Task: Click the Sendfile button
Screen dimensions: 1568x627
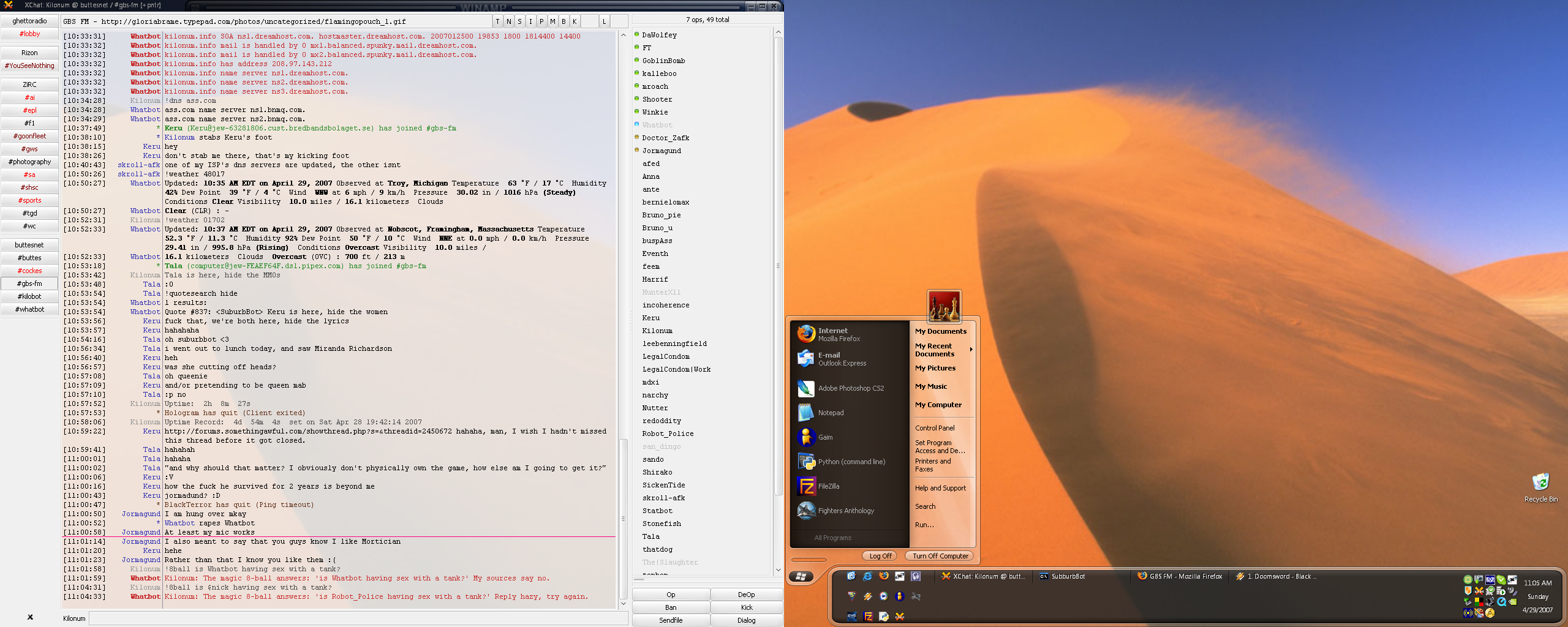Action: (x=671, y=620)
